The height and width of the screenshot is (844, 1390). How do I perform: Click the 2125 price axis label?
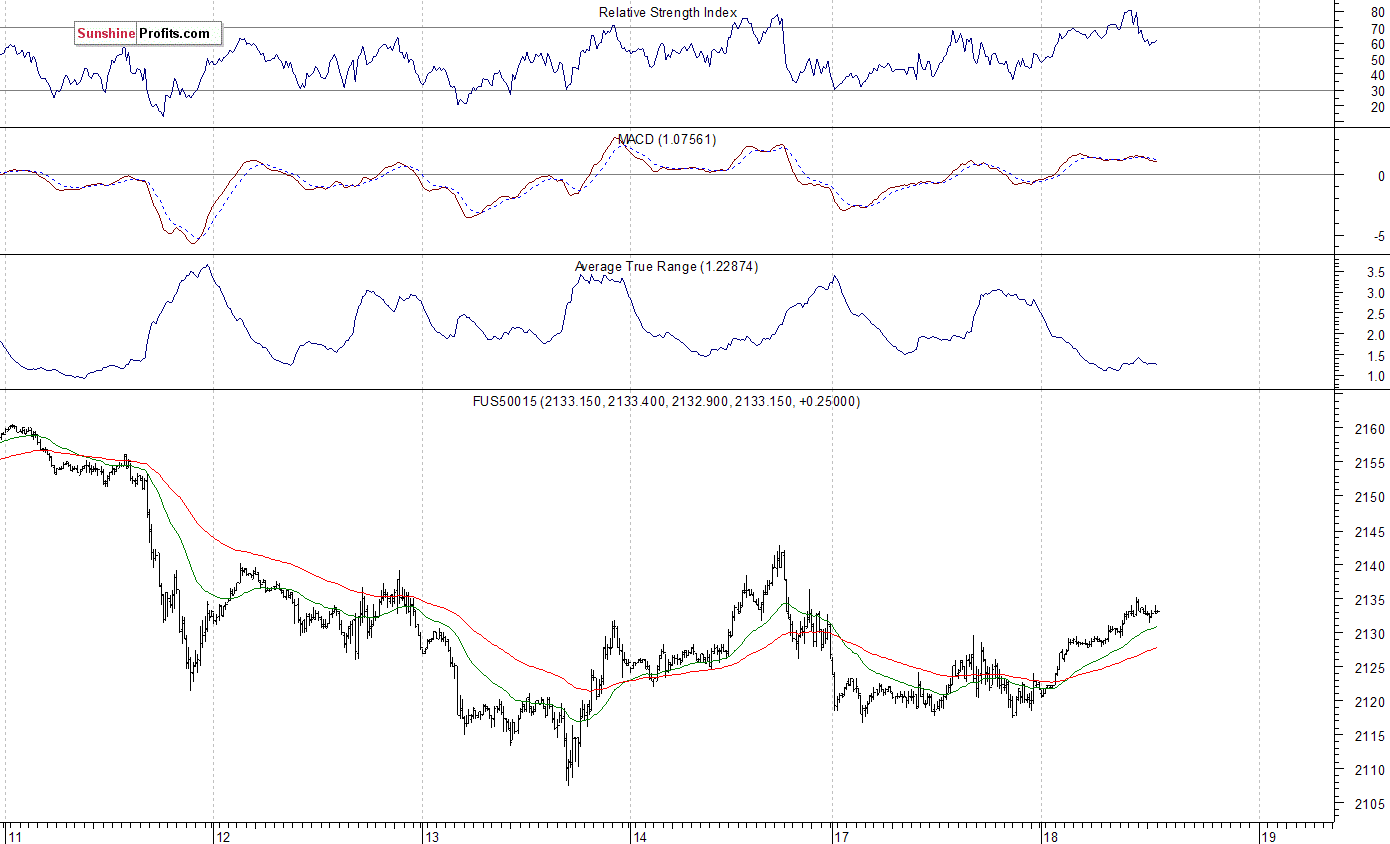pyautogui.click(x=1370, y=668)
